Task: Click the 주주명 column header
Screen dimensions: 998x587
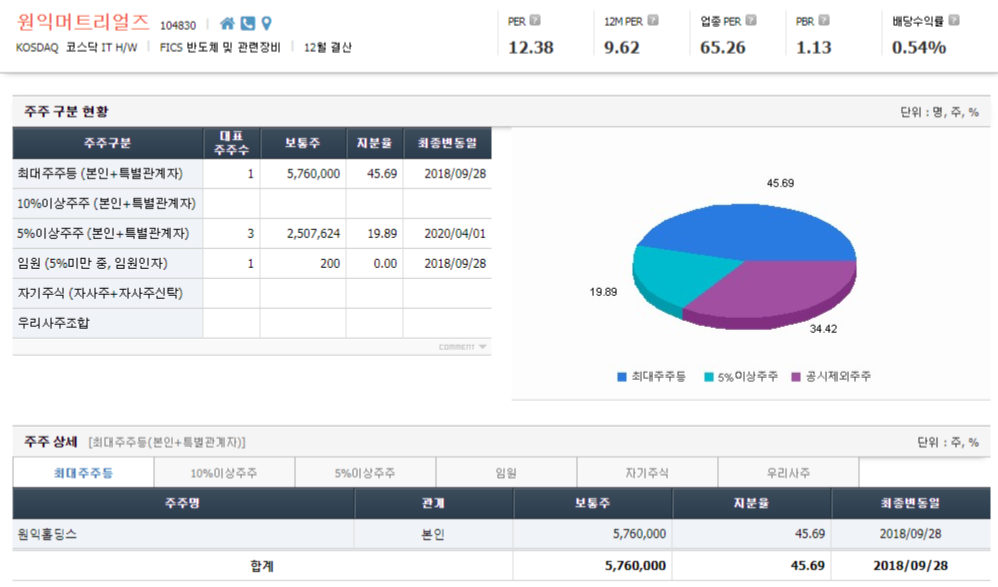Action: tap(183, 503)
